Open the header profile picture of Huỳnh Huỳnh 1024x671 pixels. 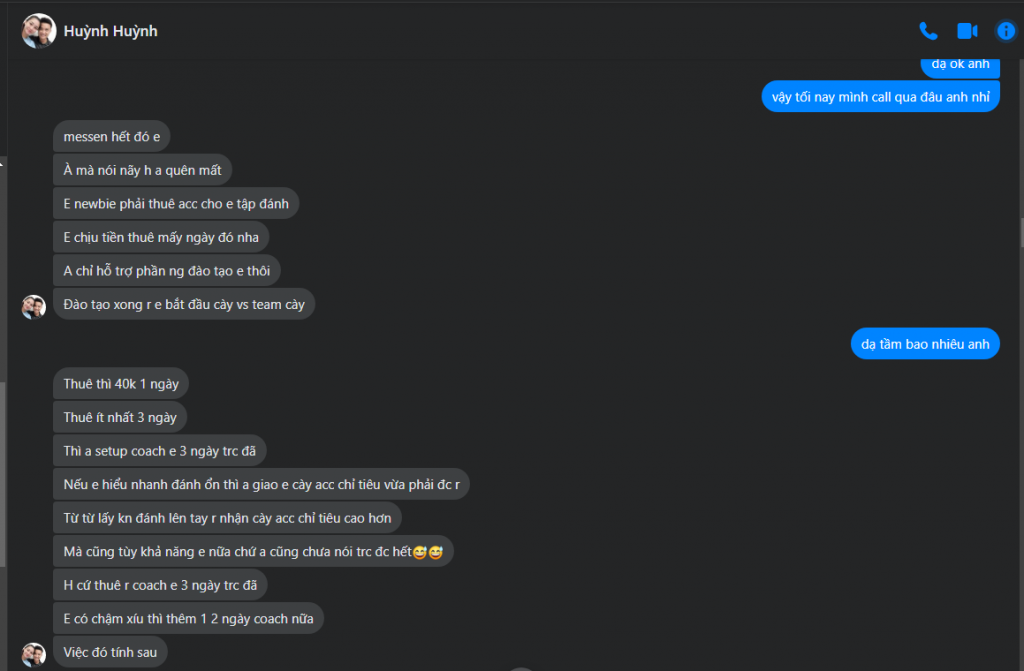click(x=39, y=31)
